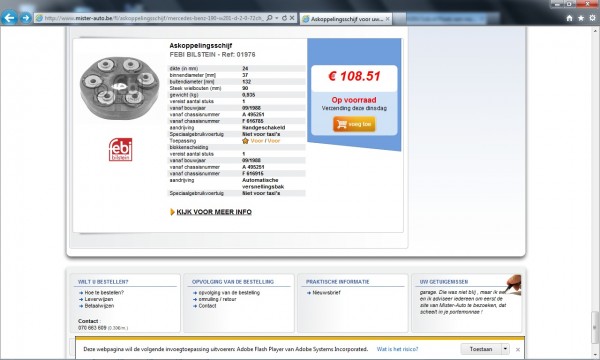This screenshot has height=360, width=600.
Task: Open browser Tools gear icon
Action: 592,18
